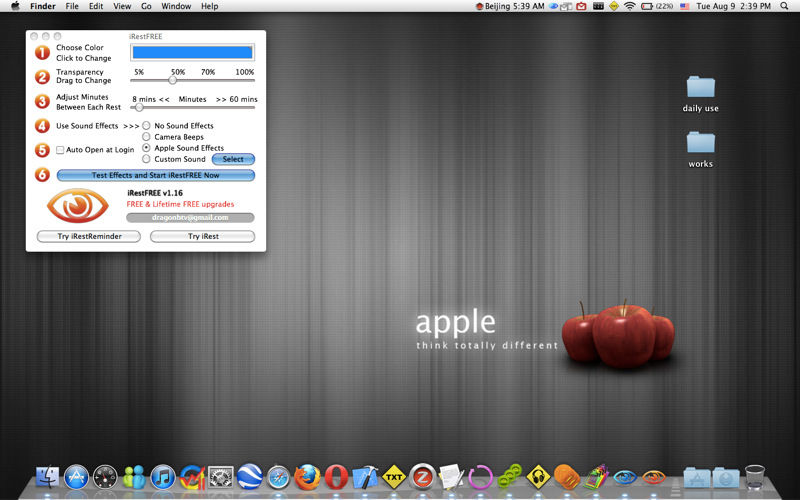The height and width of the screenshot is (500, 800).
Task: Open the red mail notifier menu bar icon
Action: (581, 6)
